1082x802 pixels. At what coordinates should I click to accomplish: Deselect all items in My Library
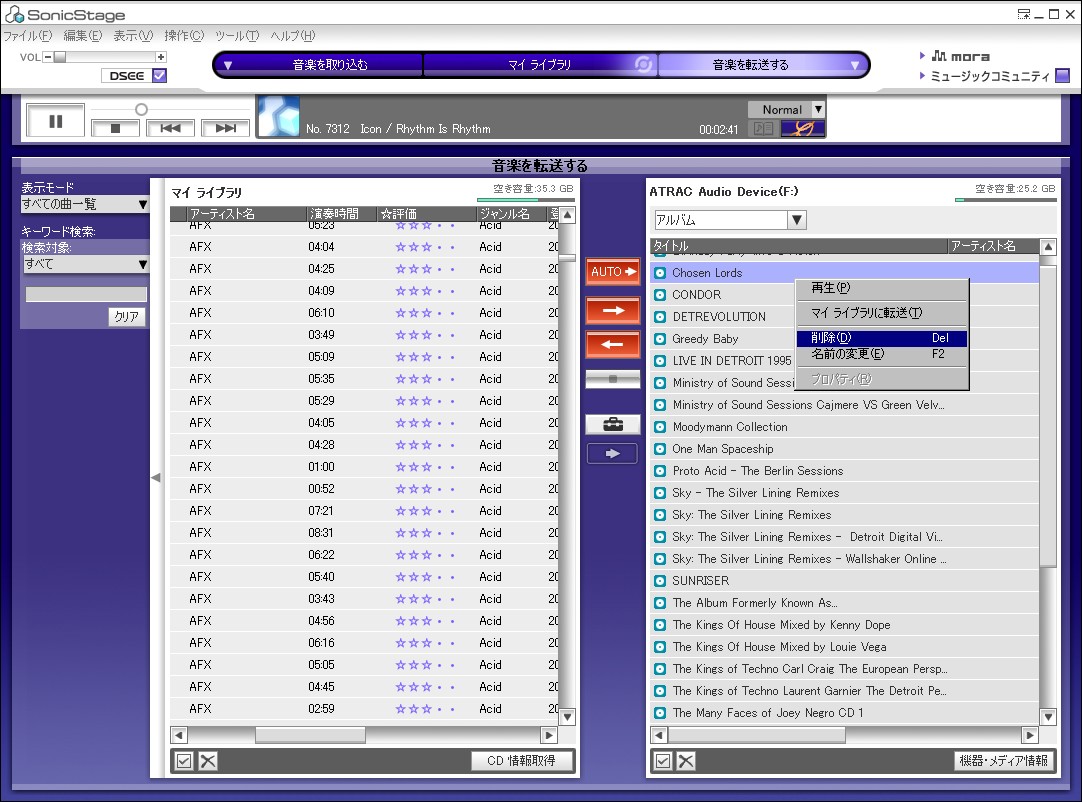point(208,761)
